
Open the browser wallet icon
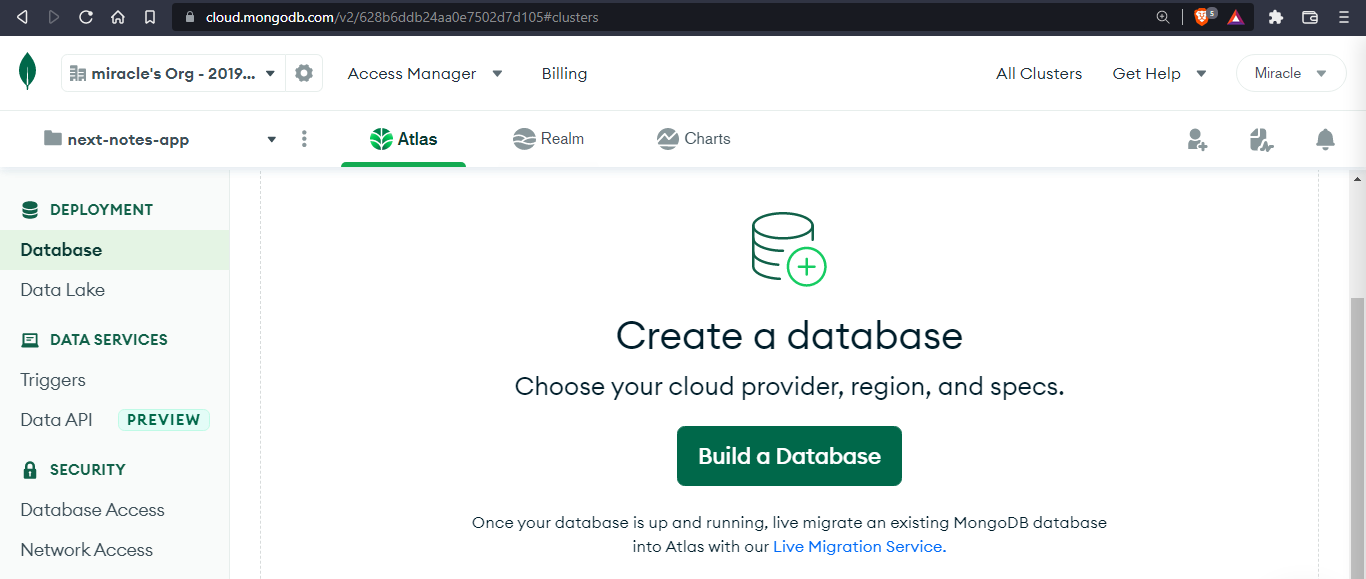pyautogui.click(x=1310, y=17)
